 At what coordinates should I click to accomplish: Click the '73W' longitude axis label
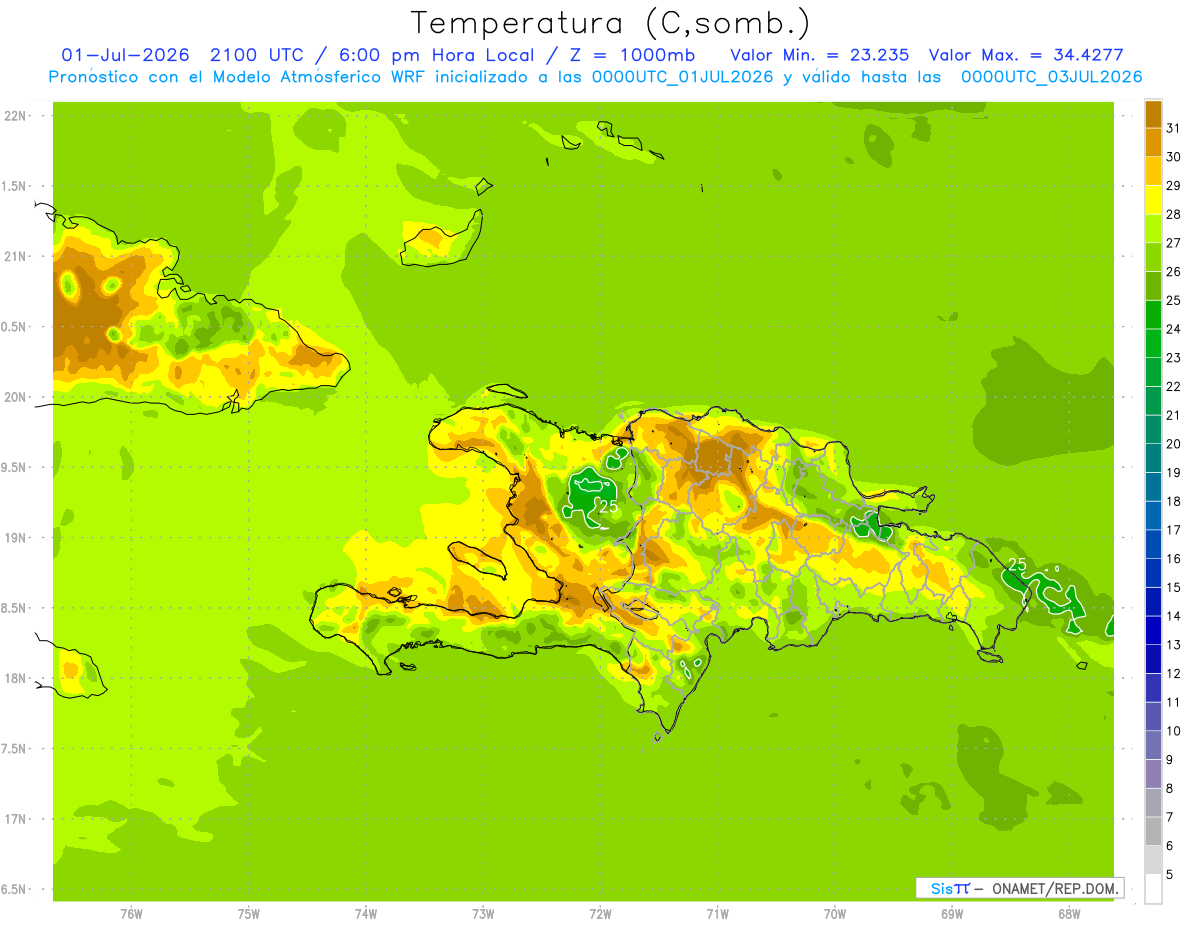pos(483,913)
